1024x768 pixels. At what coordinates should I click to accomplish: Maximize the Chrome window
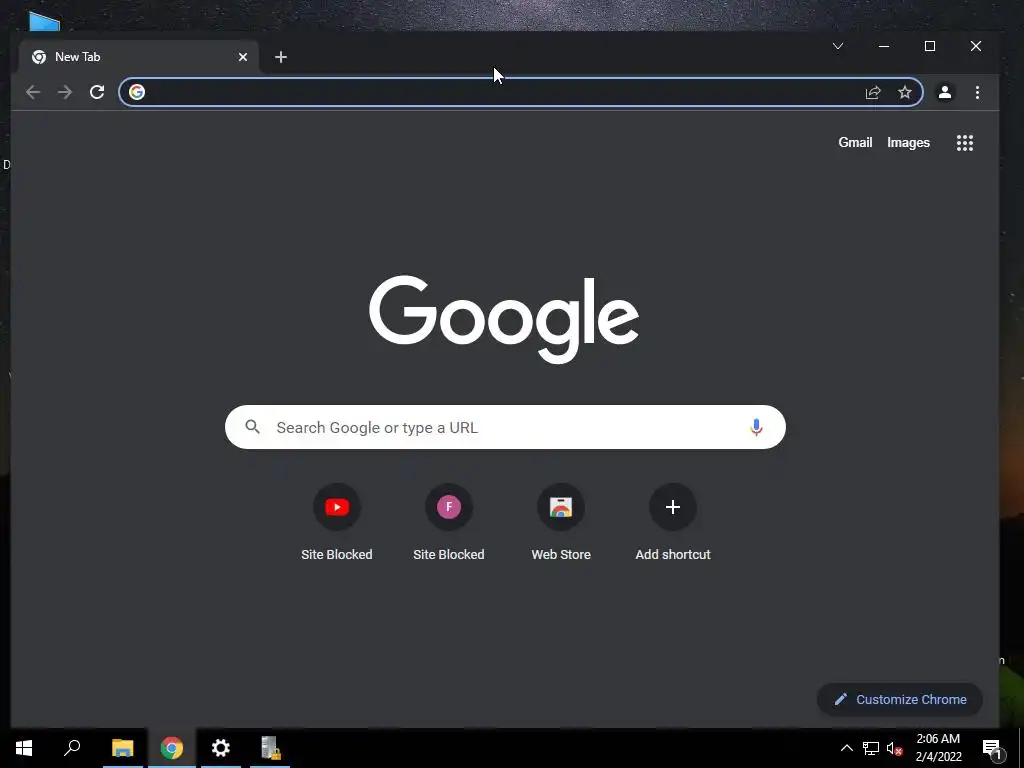pos(930,46)
